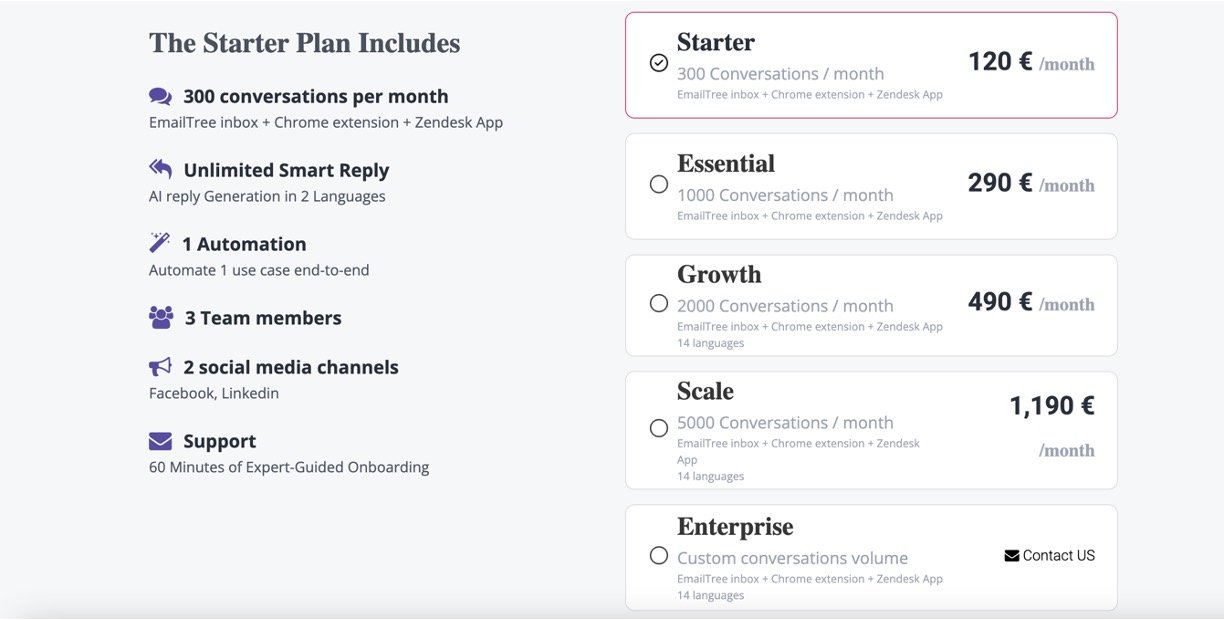Click the 1,190 € Scale price
This screenshot has height=620, width=1224.
(x=1051, y=406)
